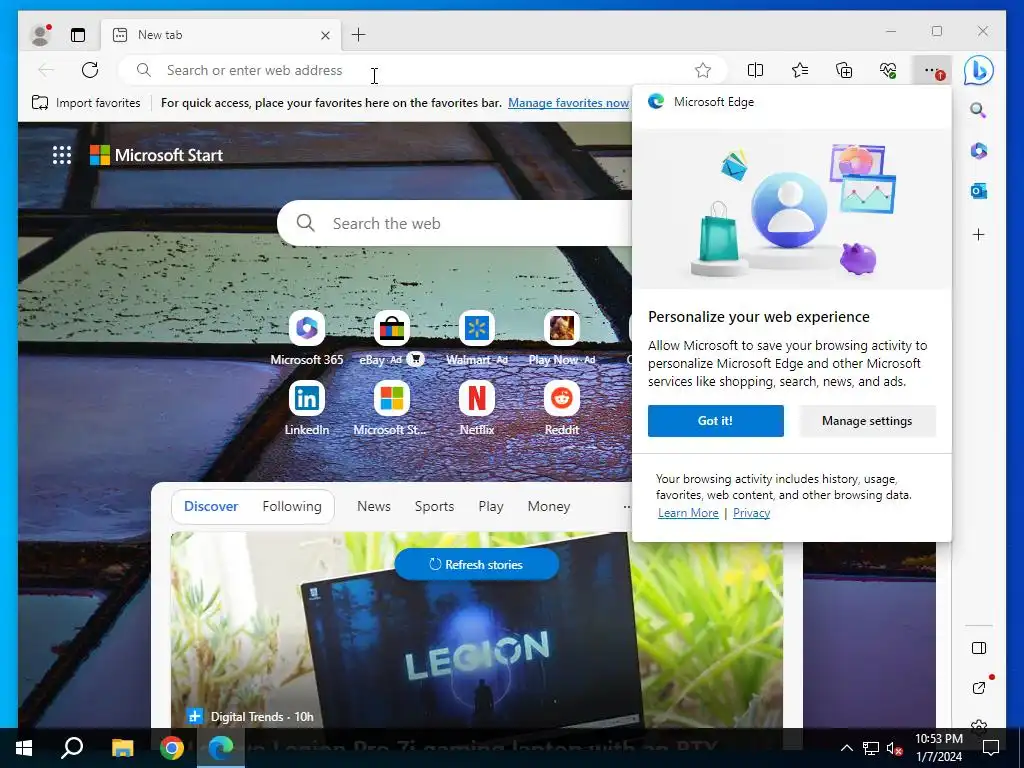This screenshot has width=1024, height=768.
Task: Open the Play feed category
Action: (x=490, y=506)
